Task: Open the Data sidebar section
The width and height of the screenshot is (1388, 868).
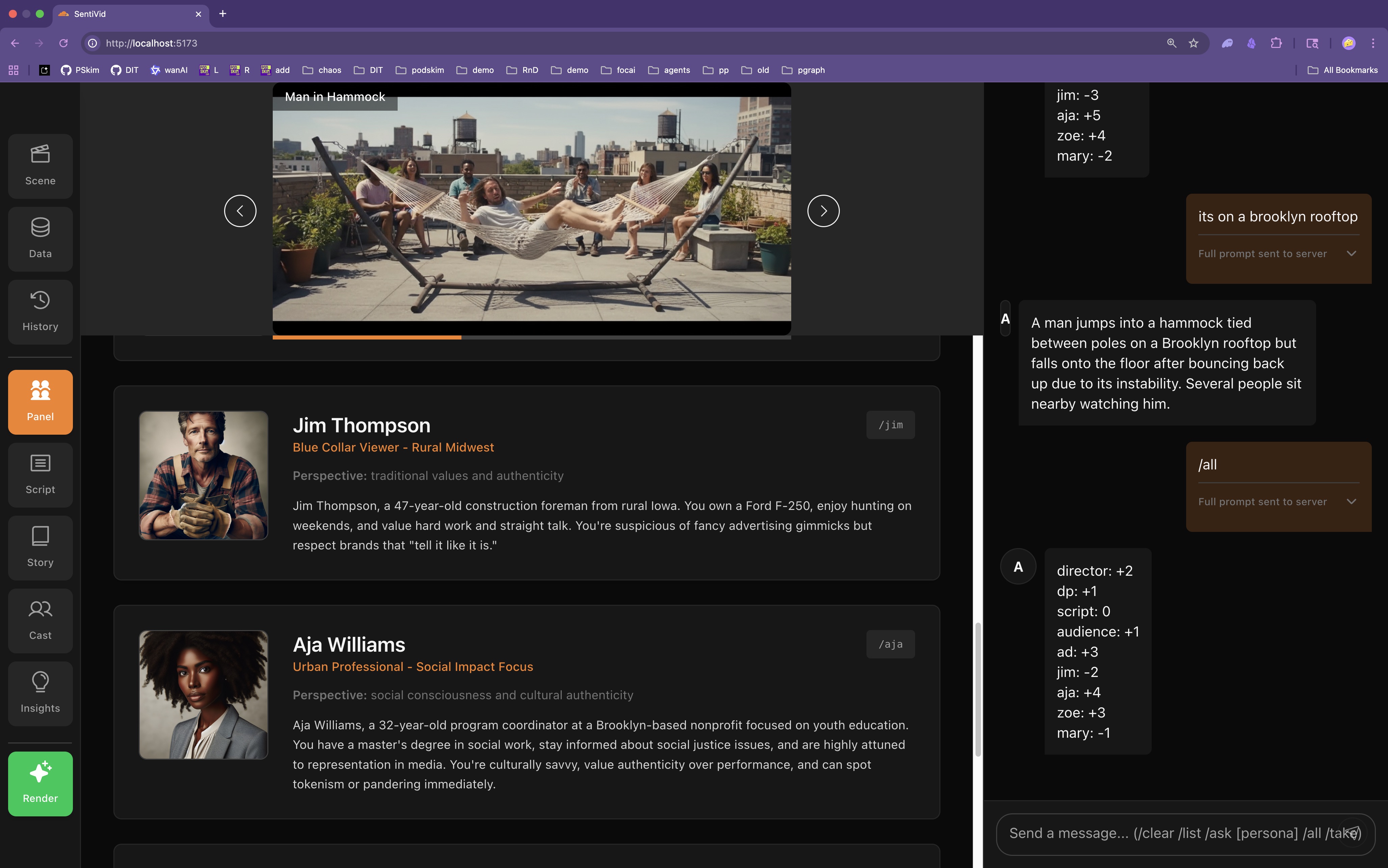Action: [40, 239]
